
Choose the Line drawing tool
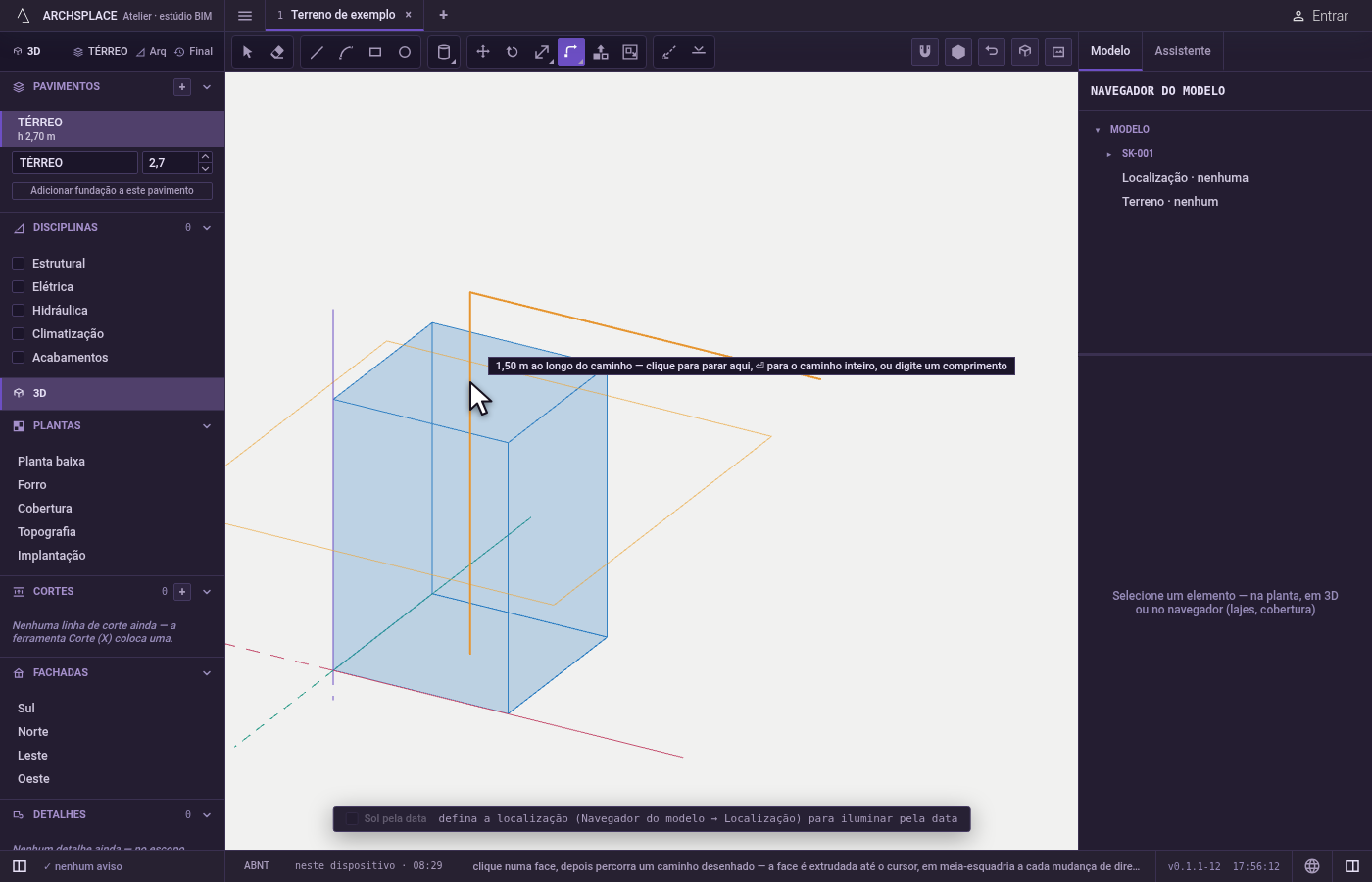coord(317,52)
